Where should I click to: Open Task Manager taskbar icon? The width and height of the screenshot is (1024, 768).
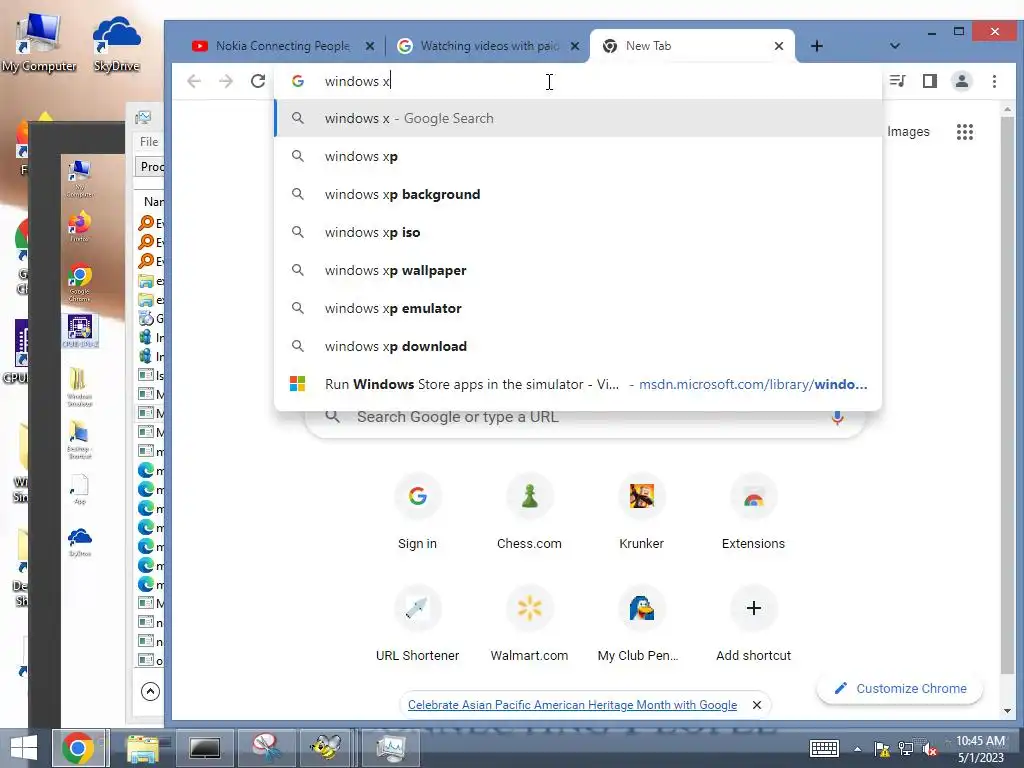pos(391,748)
